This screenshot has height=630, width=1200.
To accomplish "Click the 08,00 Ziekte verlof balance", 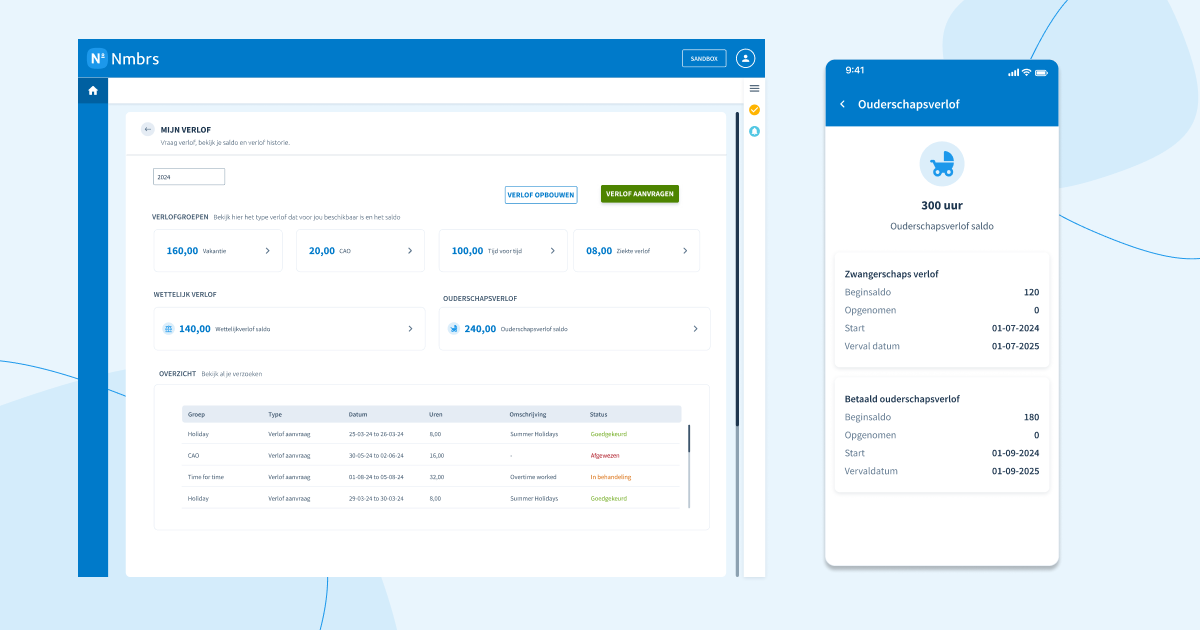I will pos(599,251).
